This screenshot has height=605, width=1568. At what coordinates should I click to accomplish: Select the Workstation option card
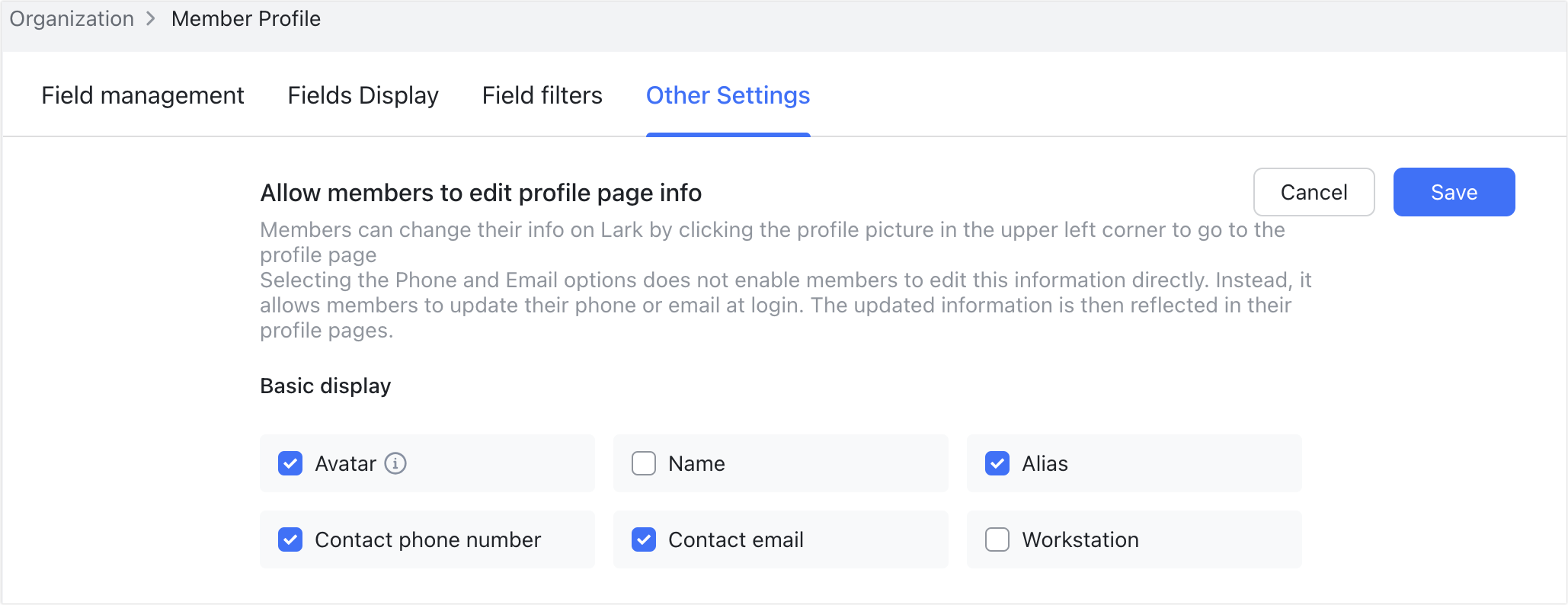tap(1133, 539)
